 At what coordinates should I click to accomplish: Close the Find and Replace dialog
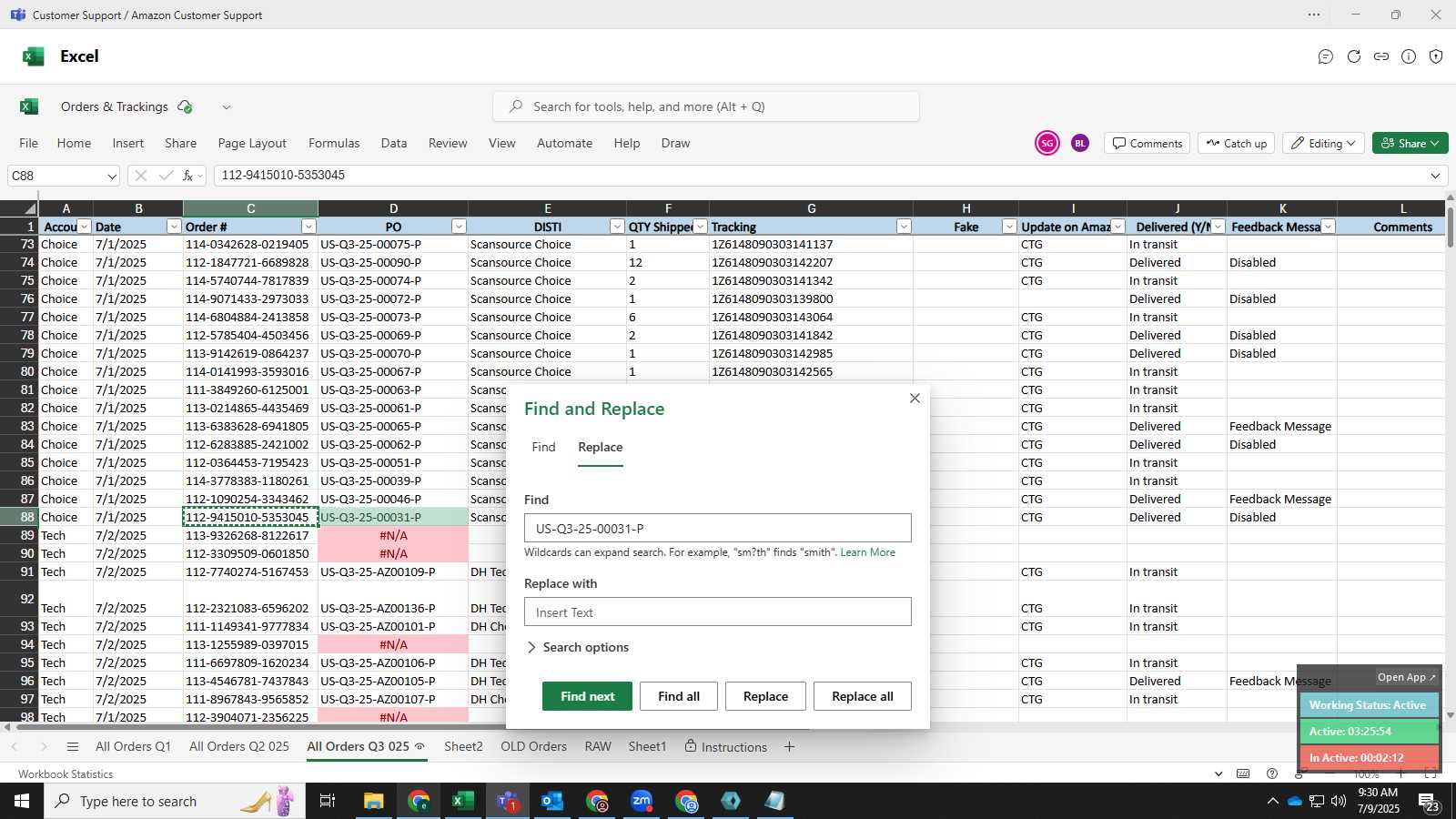(x=915, y=399)
